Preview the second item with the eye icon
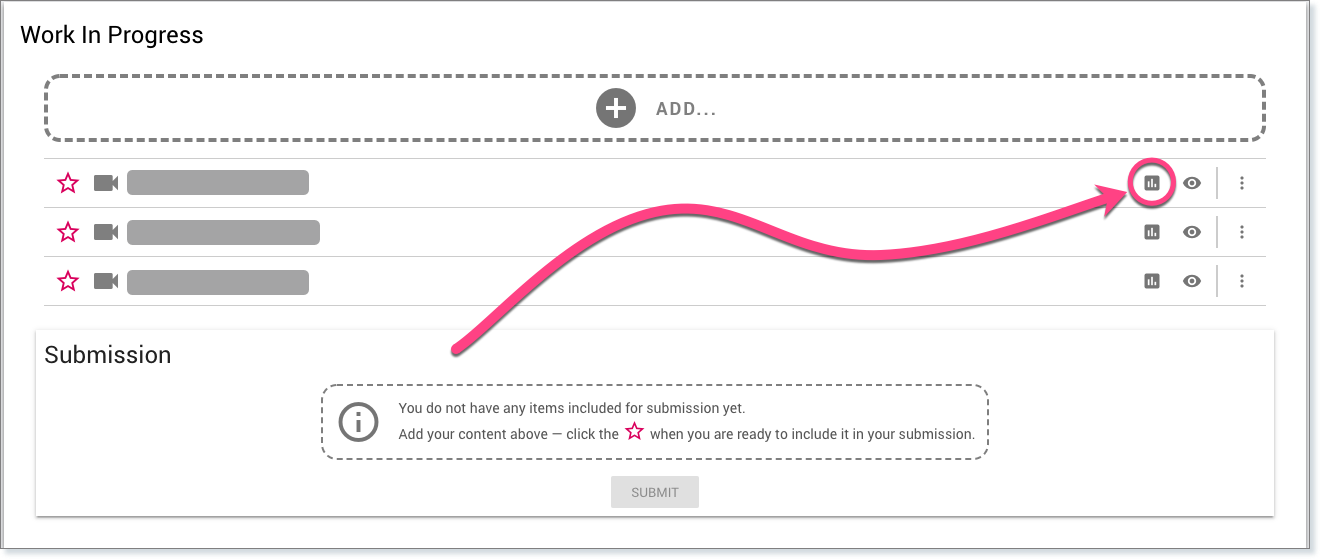The height and width of the screenshot is (559, 1320). click(x=1192, y=232)
